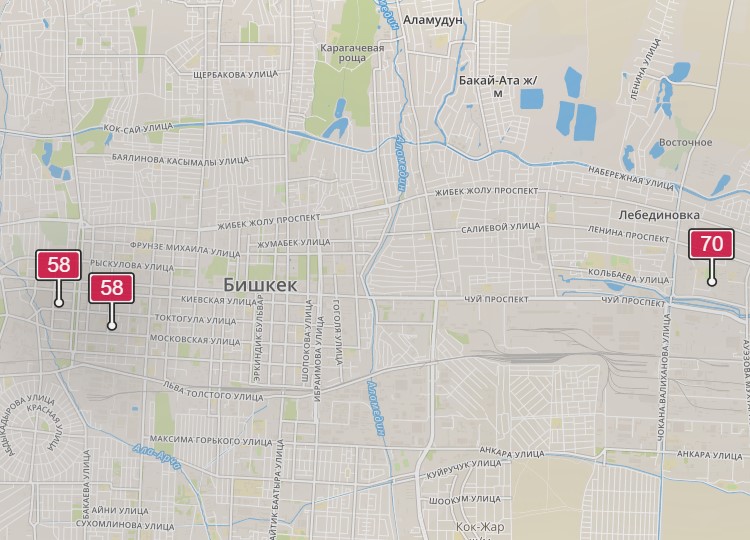Click the Льва Толстого улица label
The image size is (750, 540).
[213, 391]
